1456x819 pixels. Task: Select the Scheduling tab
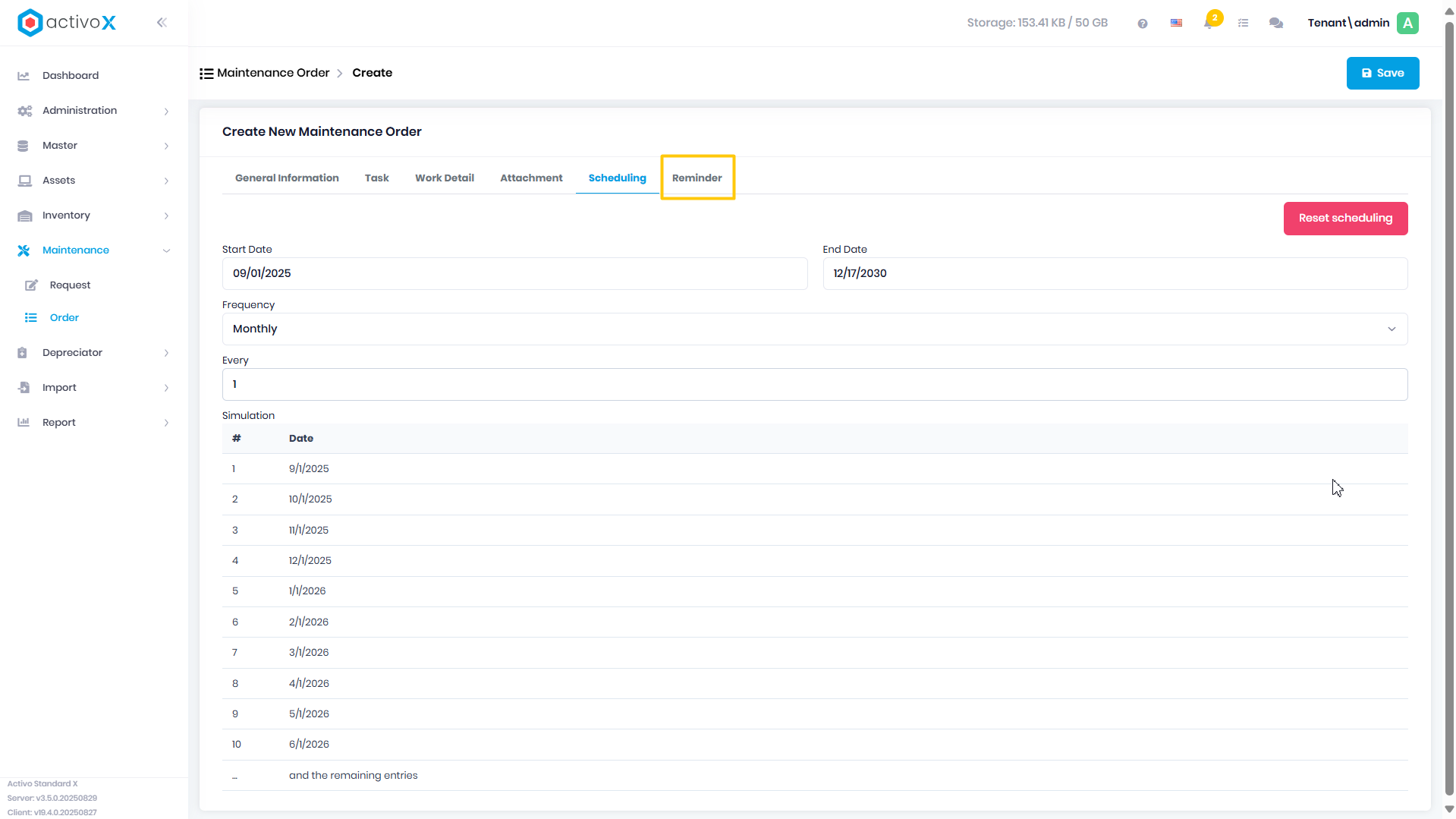(x=618, y=178)
